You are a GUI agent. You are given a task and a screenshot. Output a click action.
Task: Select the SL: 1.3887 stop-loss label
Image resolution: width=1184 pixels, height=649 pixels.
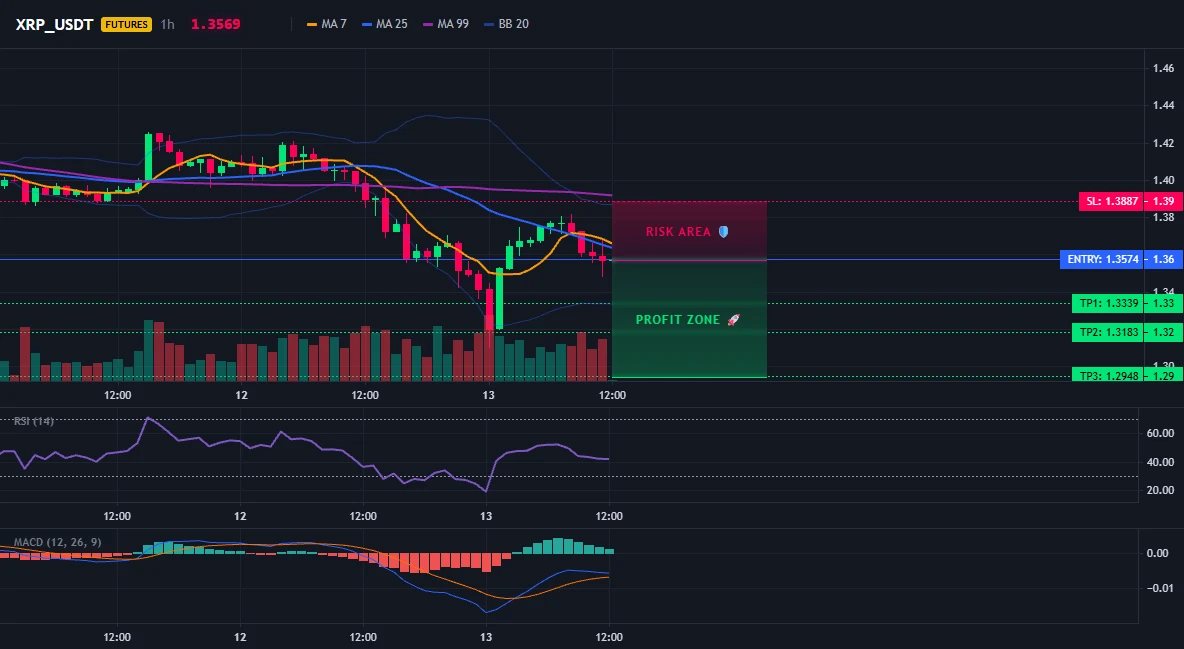tap(1110, 202)
